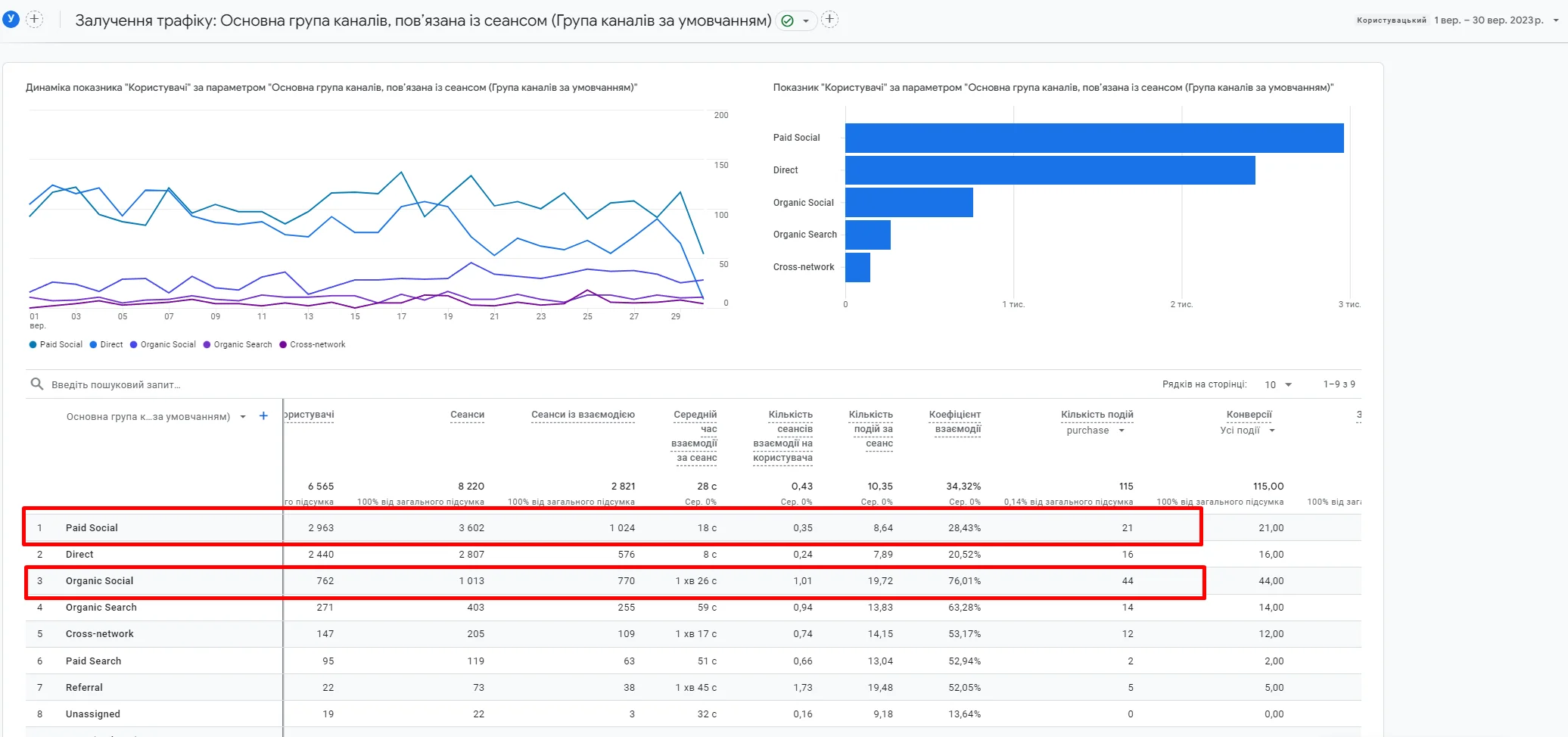Open the rows-per-page dropdown showing 10
The height and width of the screenshot is (737, 1568).
pyautogui.click(x=1278, y=384)
